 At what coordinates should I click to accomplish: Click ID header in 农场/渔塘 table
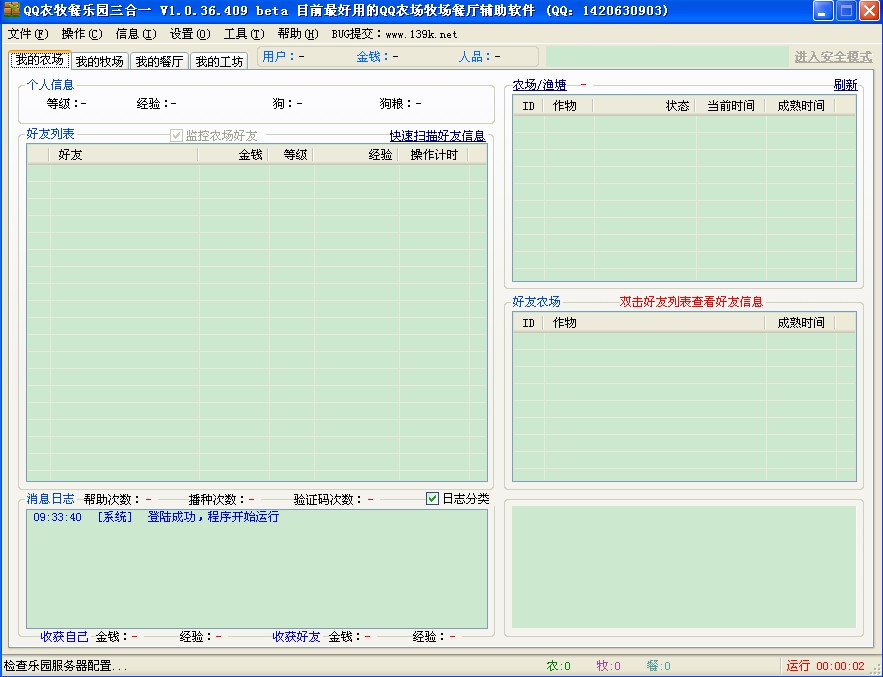pos(528,105)
